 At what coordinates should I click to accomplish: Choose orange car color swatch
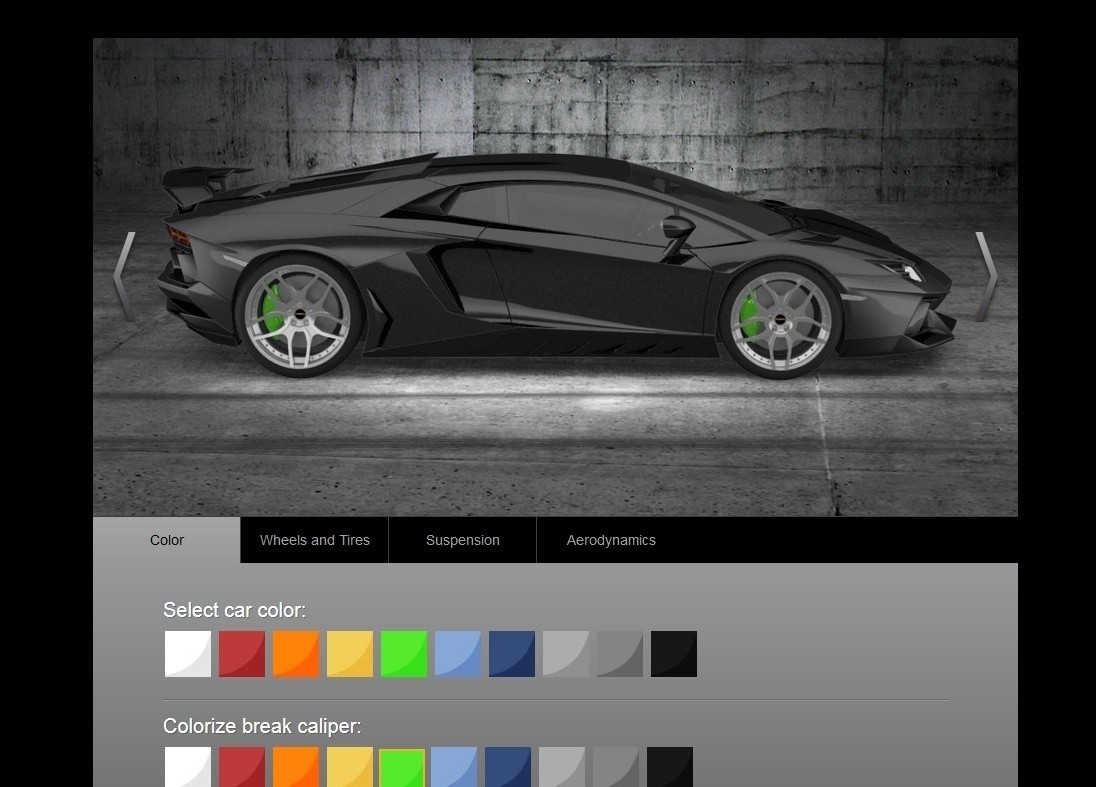tap(296, 654)
